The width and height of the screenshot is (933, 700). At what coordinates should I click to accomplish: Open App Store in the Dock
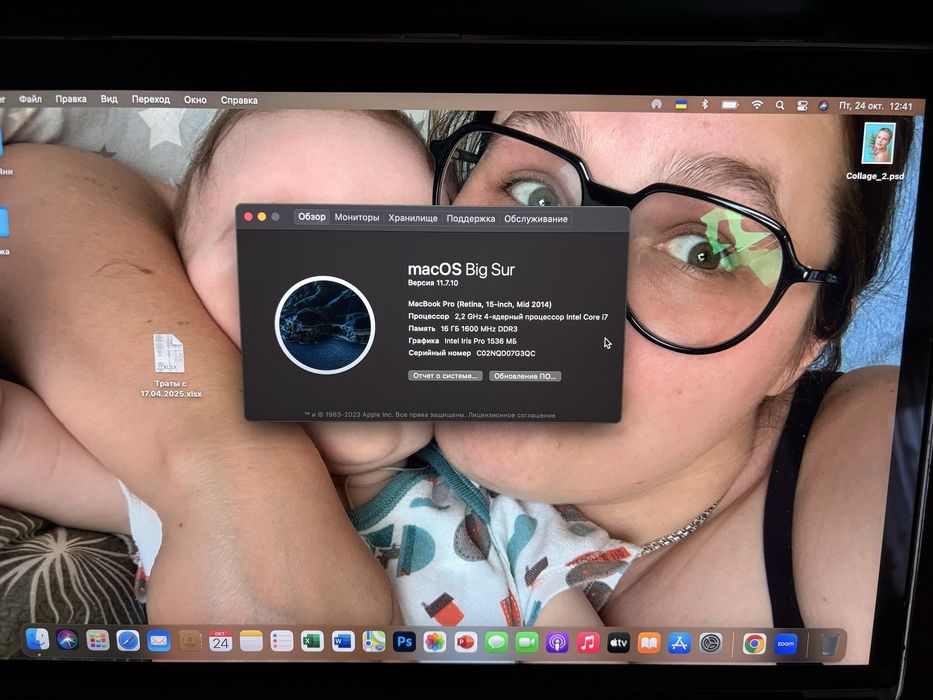[680, 643]
